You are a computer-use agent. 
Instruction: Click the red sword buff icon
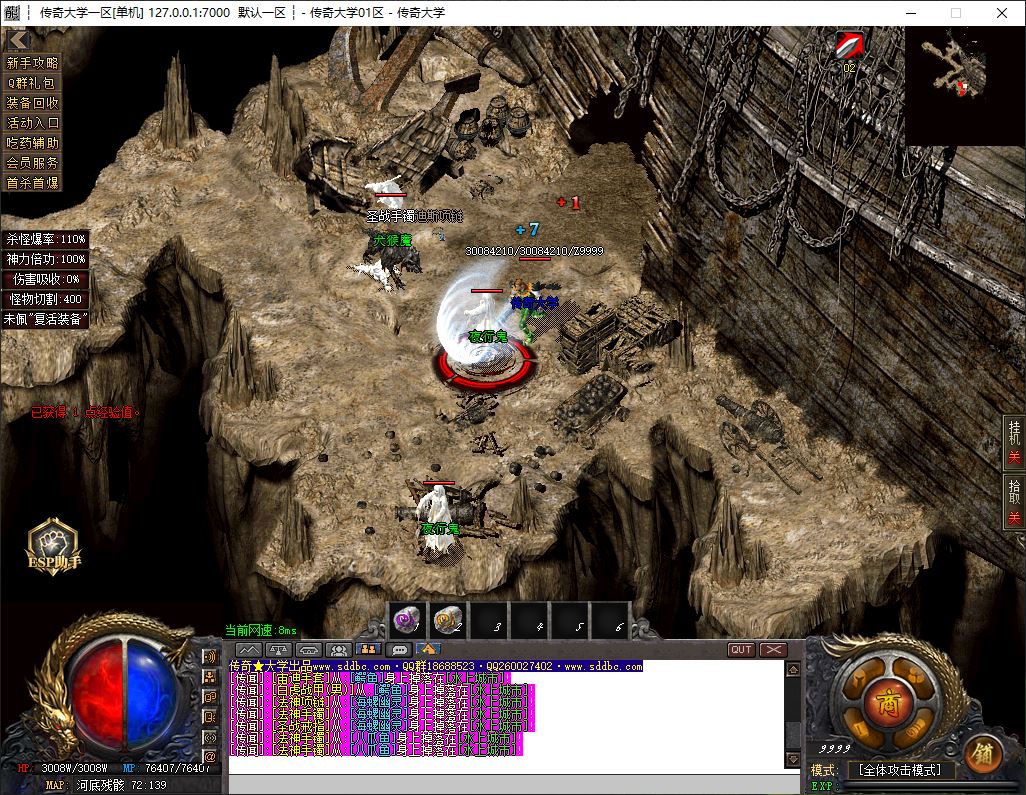click(x=850, y=45)
